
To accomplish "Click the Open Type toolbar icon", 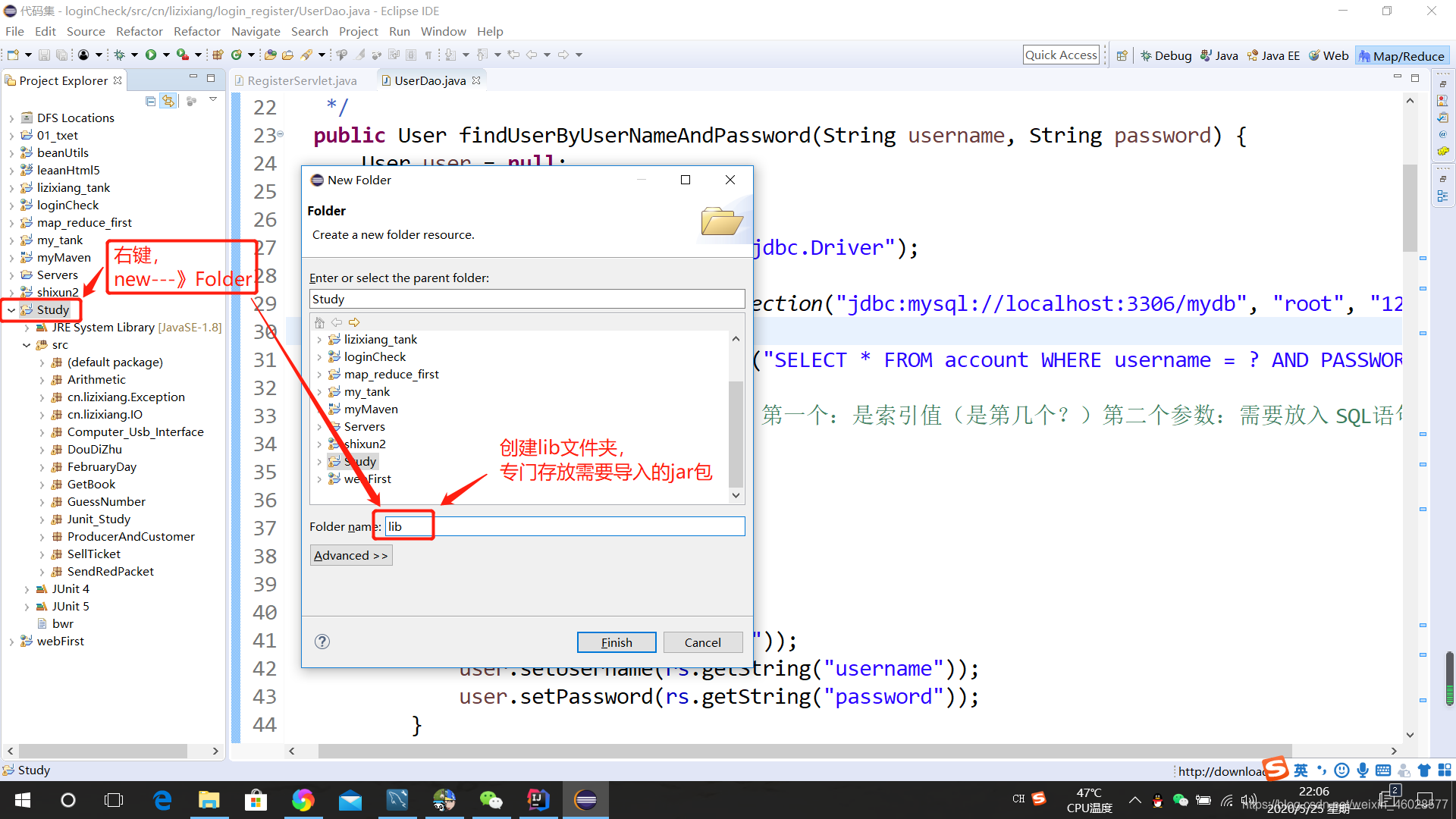I will 270,55.
